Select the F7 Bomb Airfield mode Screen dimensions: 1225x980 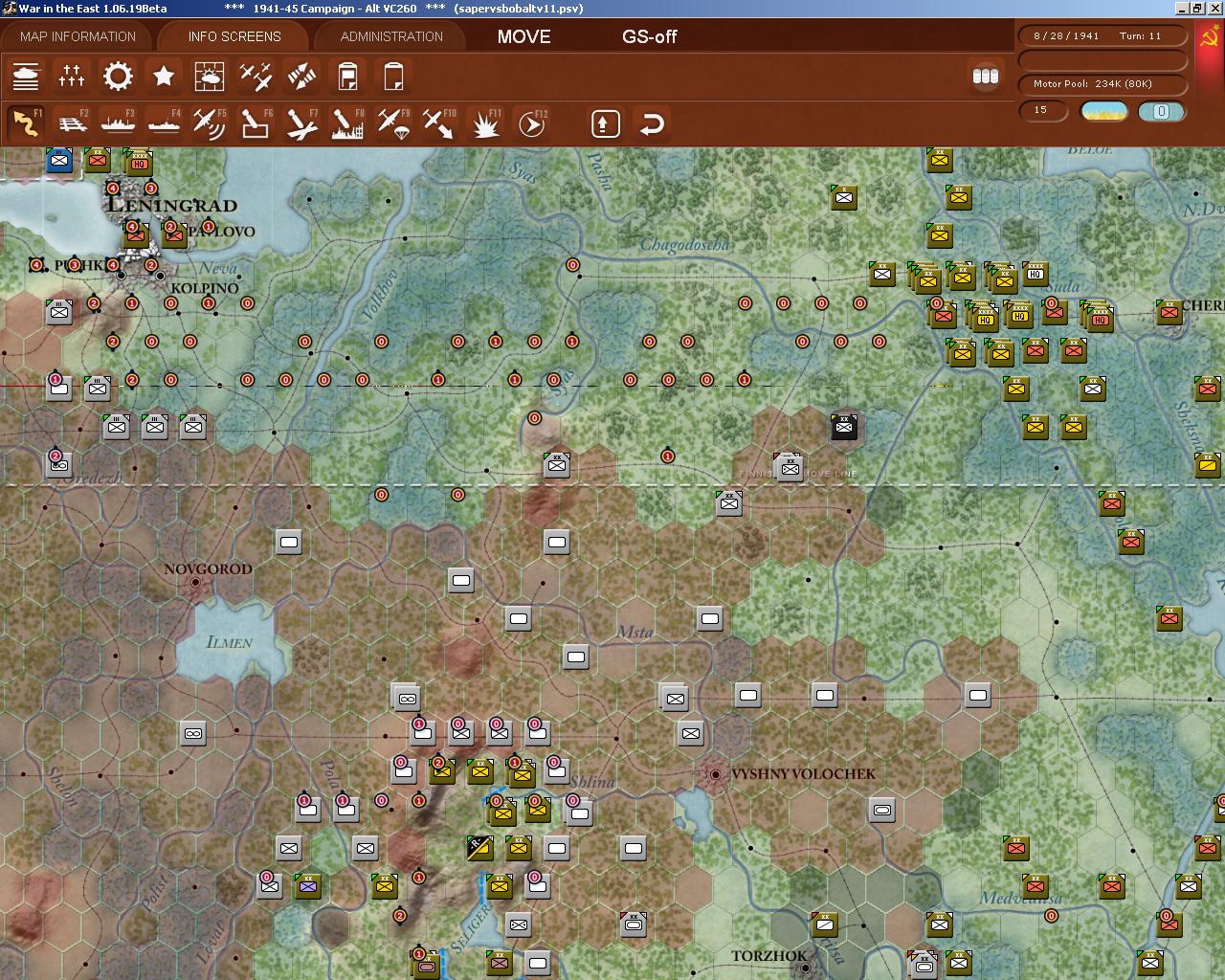[x=301, y=123]
